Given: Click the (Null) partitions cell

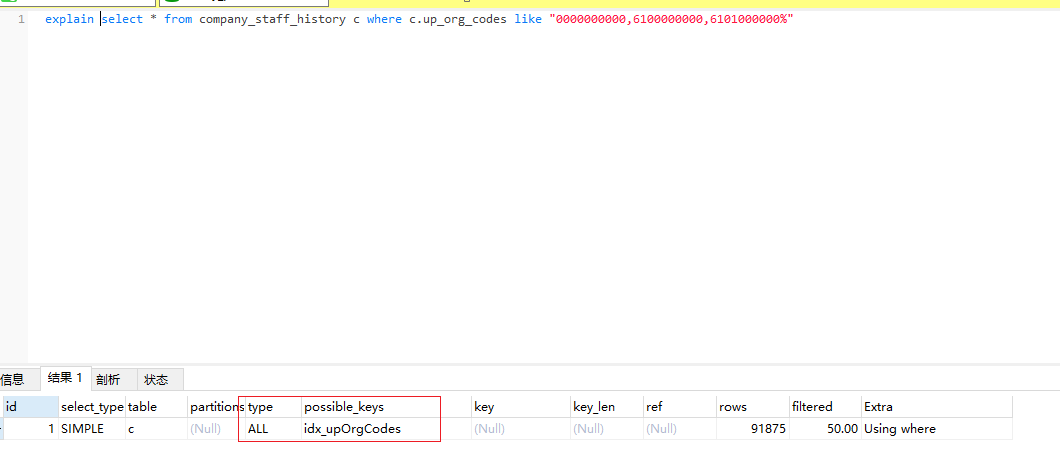Looking at the screenshot, I should pos(216,429).
